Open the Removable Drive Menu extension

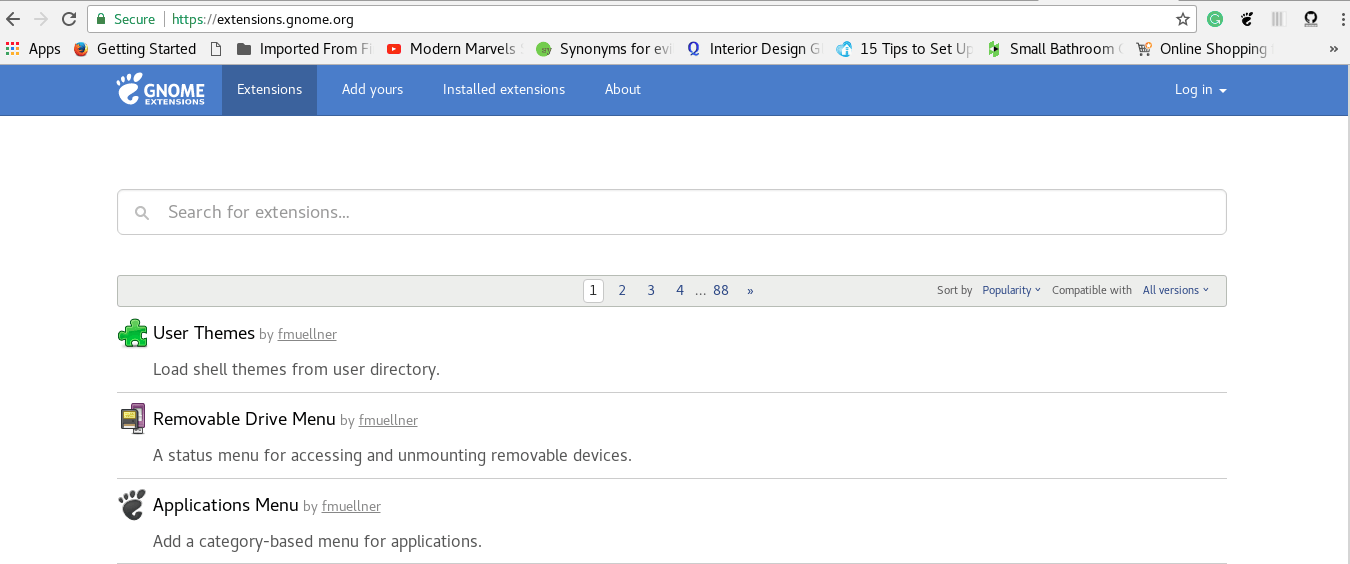244,419
